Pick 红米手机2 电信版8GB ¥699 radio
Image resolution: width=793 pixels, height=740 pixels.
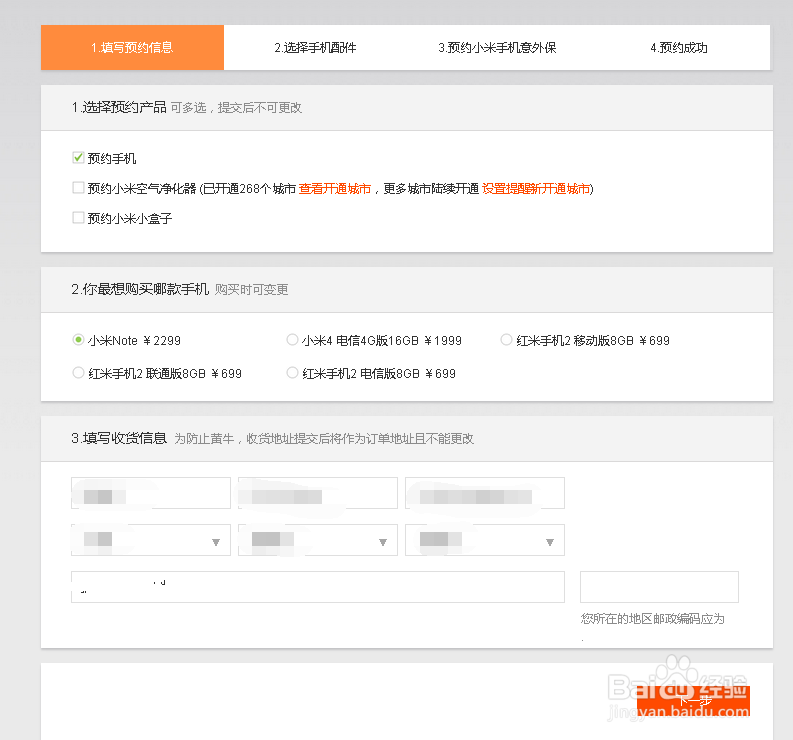[x=292, y=373]
